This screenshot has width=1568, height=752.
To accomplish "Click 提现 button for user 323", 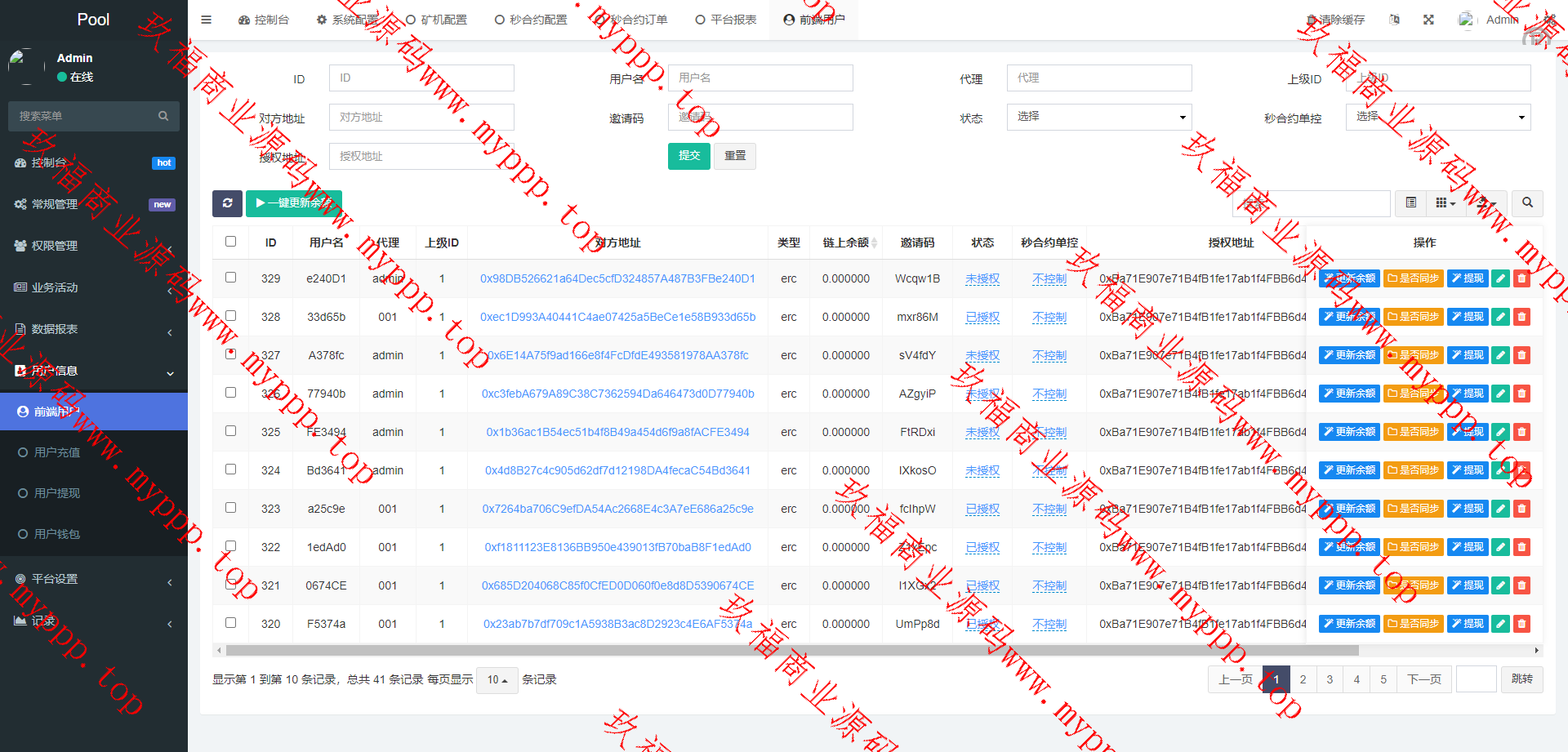I will (x=1468, y=509).
